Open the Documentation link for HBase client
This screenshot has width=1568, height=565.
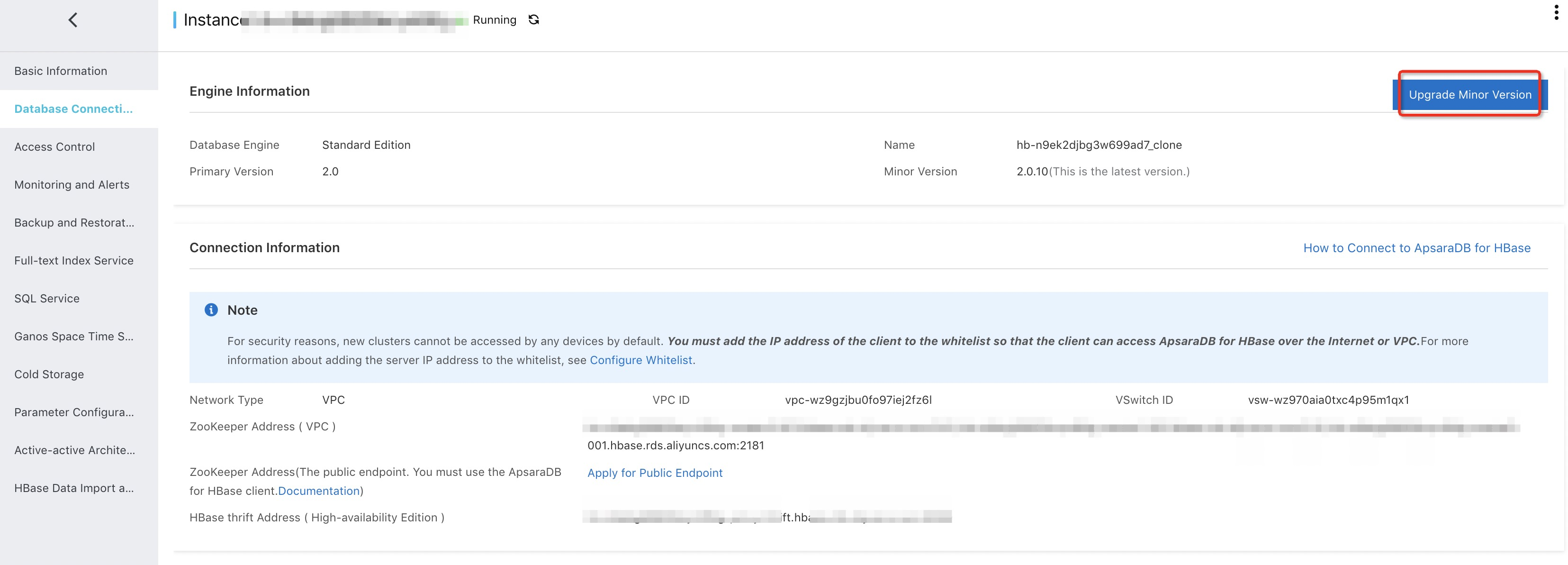(x=318, y=491)
